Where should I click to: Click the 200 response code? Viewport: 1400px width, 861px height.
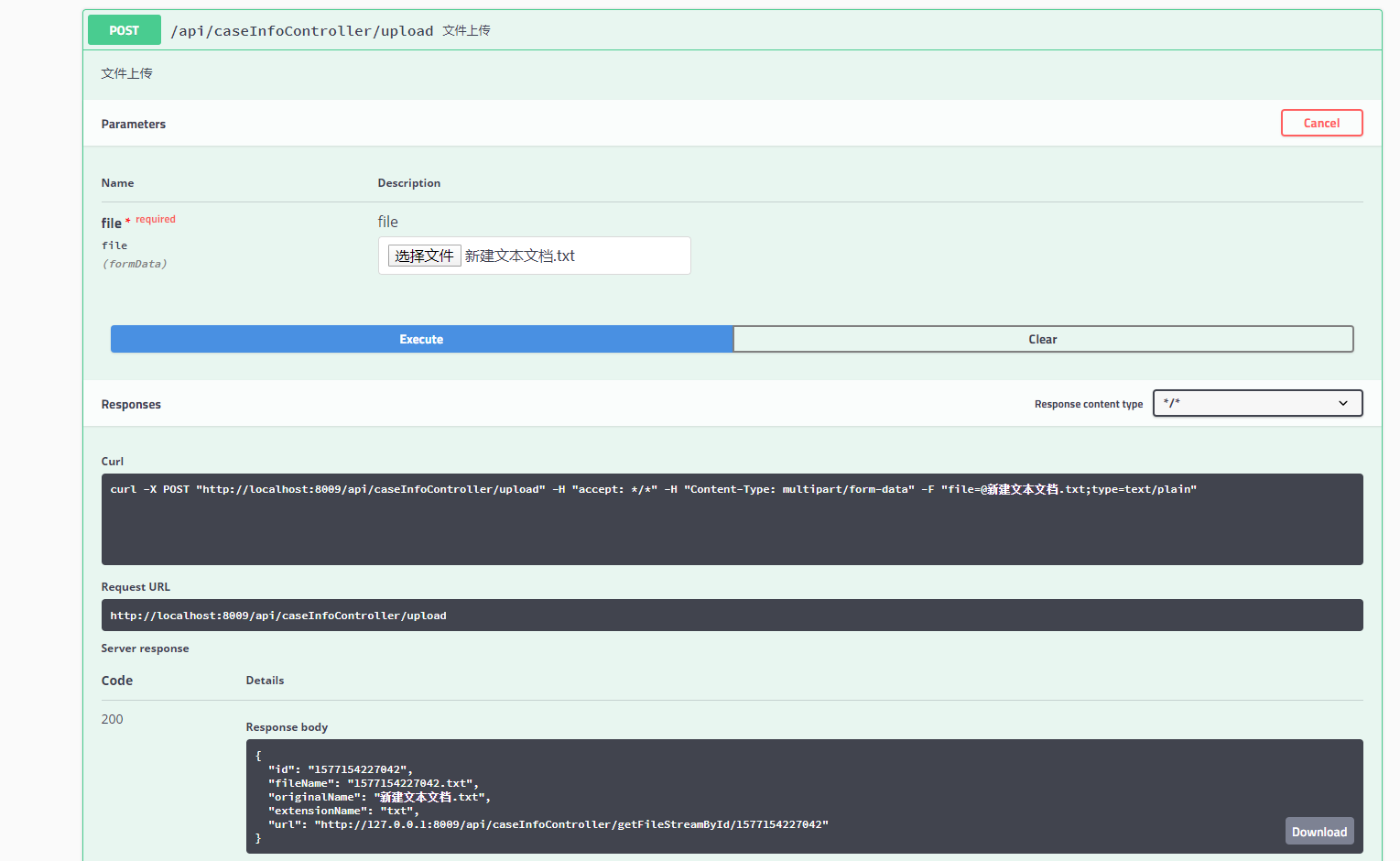[x=112, y=719]
